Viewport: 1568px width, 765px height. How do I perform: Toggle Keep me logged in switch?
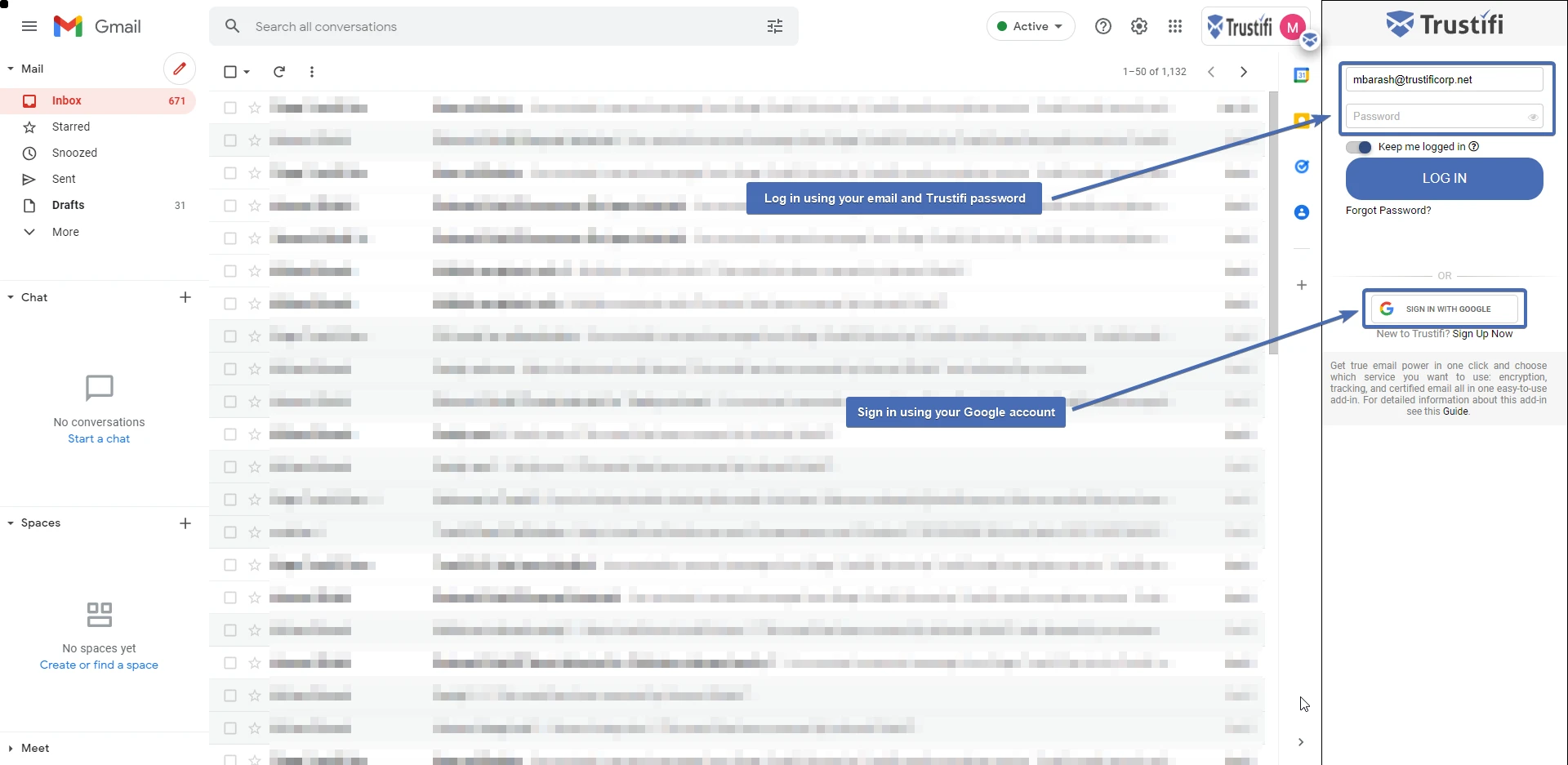(x=1359, y=147)
